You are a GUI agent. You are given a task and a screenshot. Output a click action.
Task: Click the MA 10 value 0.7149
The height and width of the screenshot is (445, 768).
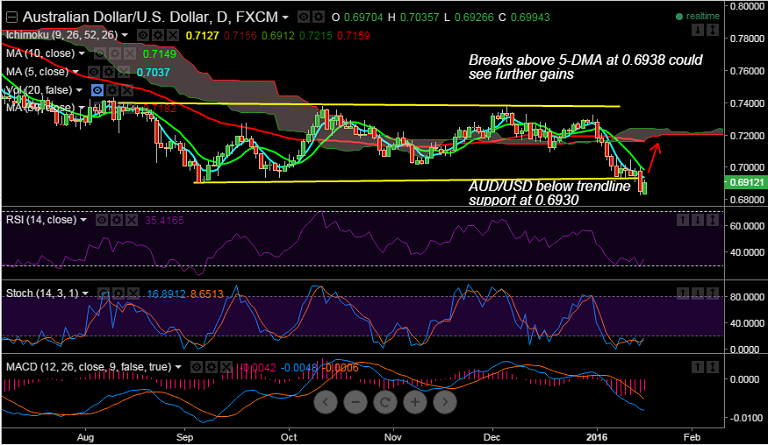click(159, 54)
